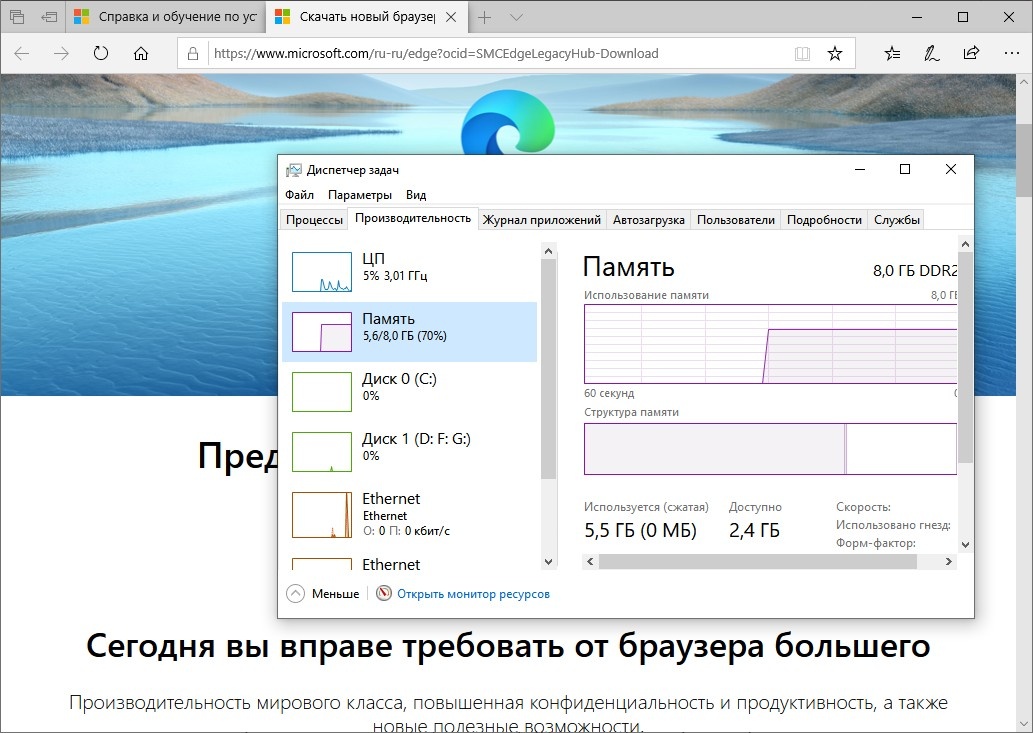Screen dimensions: 1033x733
Task: Click the memory panel vertical scroll up arrow
Action: [x=965, y=244]
